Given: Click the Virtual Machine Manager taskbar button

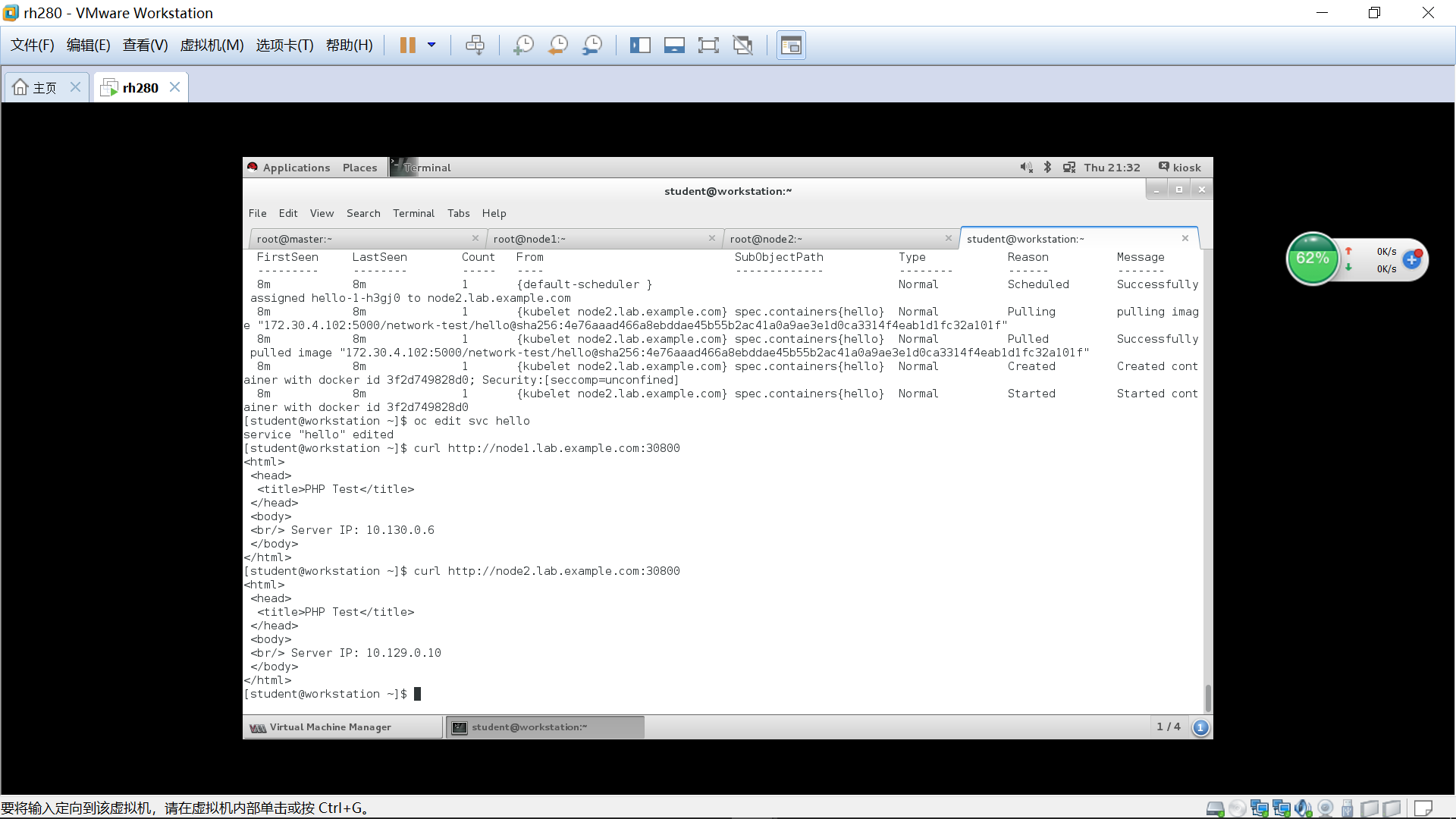Looking at the screenshot, I should [x=330, y=727].
